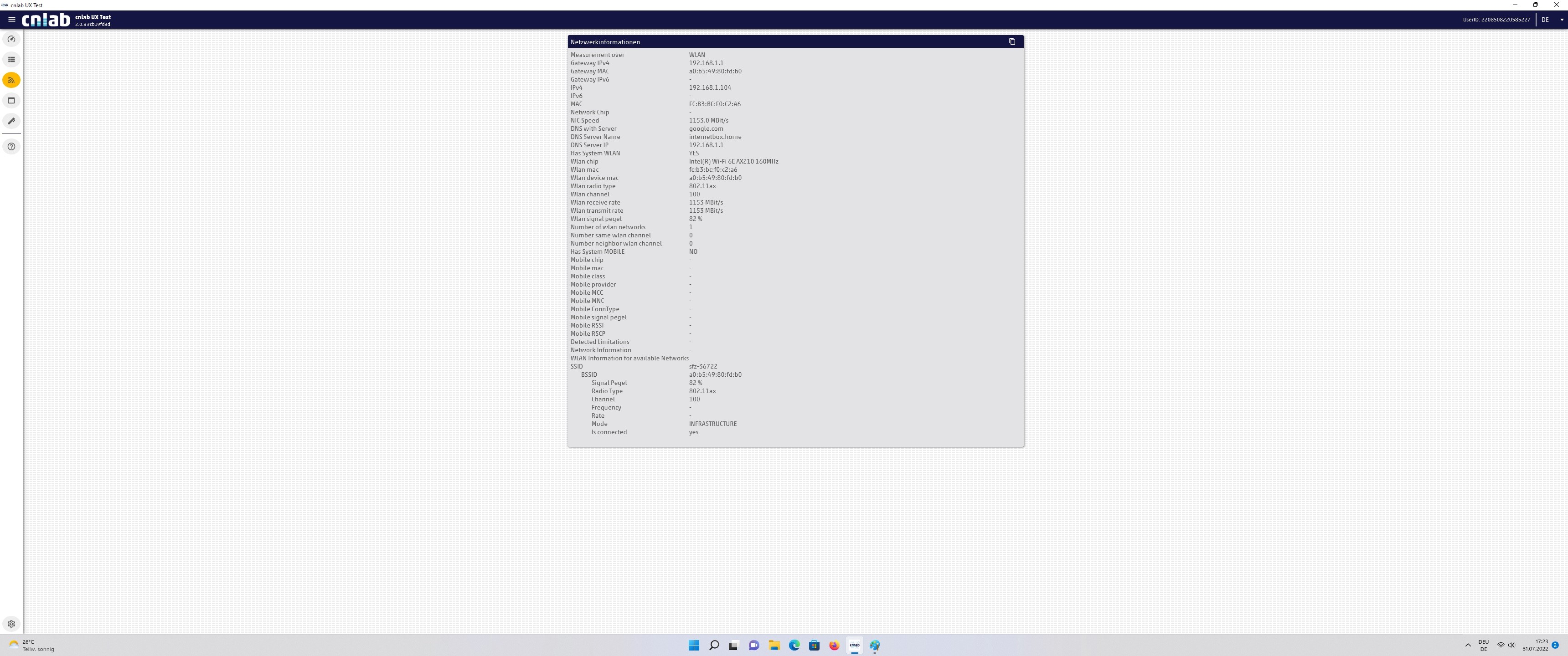
Task: Click the Wi-Fi system tray icon
Action: pyautogui.click(x=1501, y=645)
